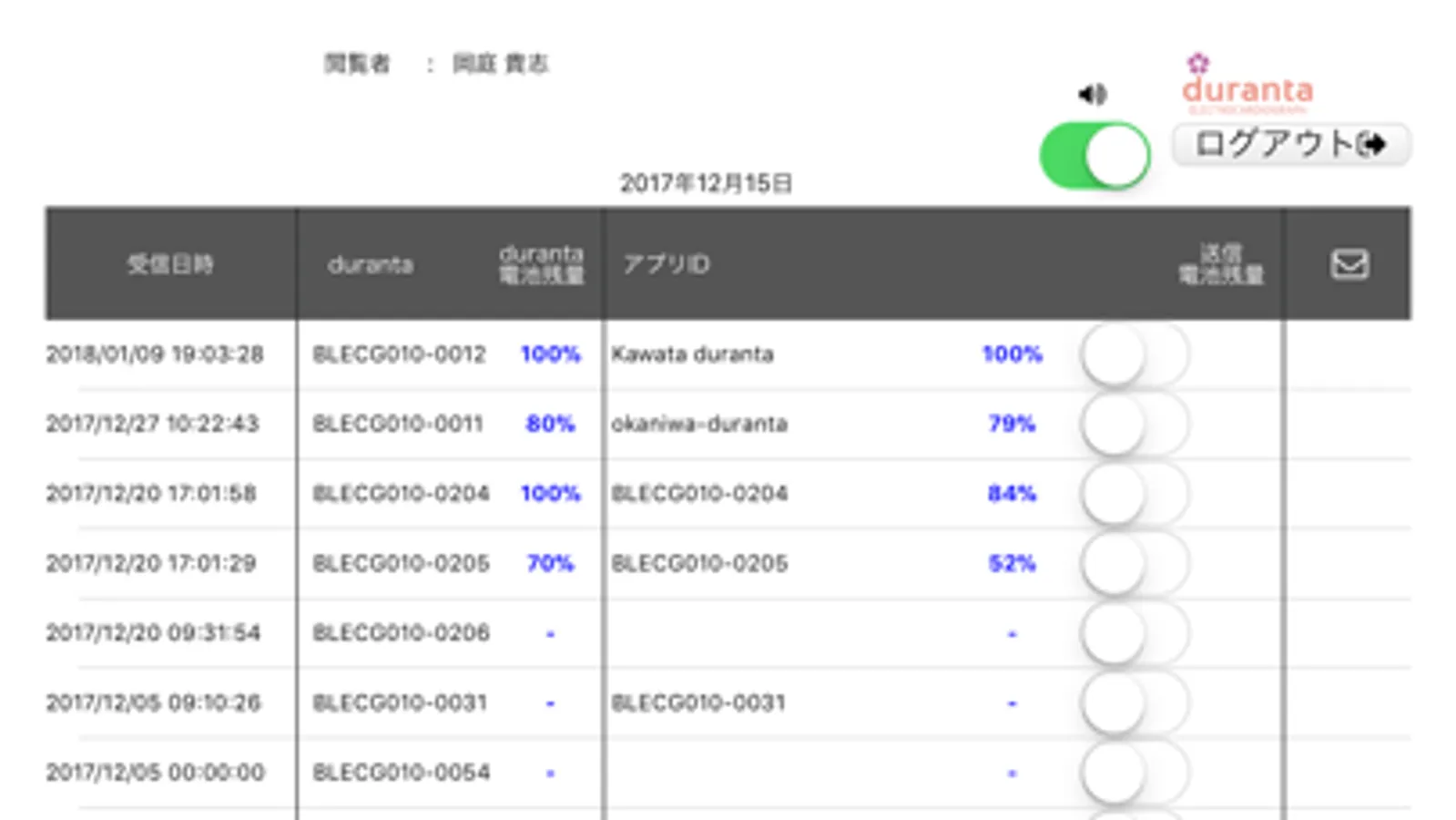This screenshot has width=1456, height=820.
Task: Click app ID BLECG010-0204
Action: point(699,493)
